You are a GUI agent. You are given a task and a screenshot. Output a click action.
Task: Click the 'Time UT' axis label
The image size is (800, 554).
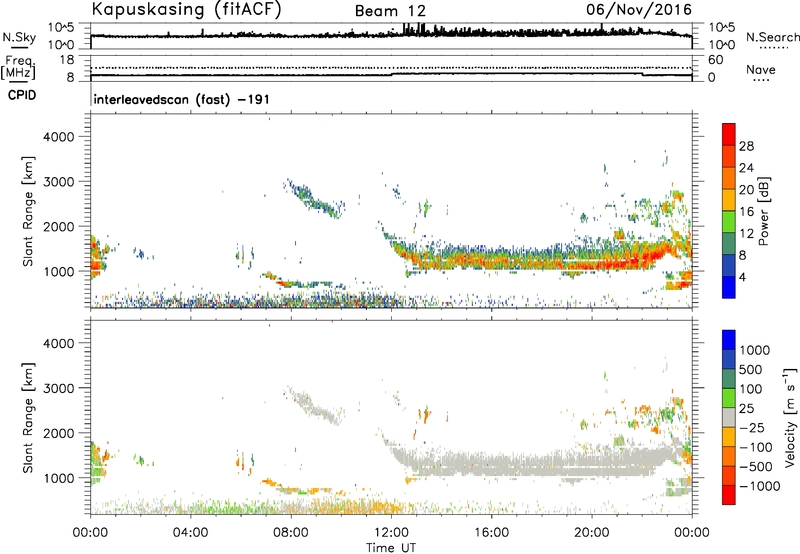point(391,548)
